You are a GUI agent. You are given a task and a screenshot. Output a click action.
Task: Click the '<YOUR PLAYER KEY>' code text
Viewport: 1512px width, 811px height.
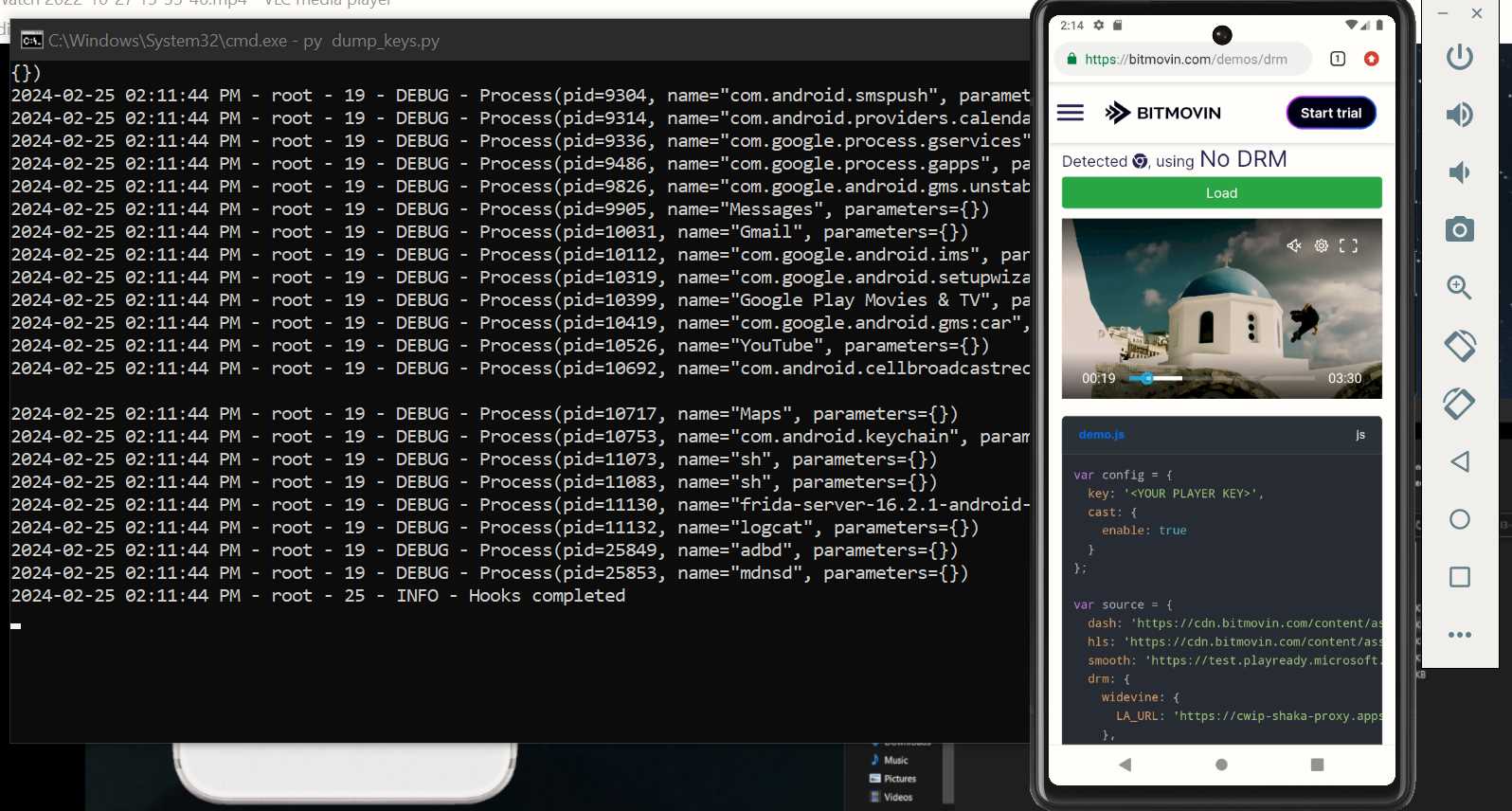[x=1191, y=494]
